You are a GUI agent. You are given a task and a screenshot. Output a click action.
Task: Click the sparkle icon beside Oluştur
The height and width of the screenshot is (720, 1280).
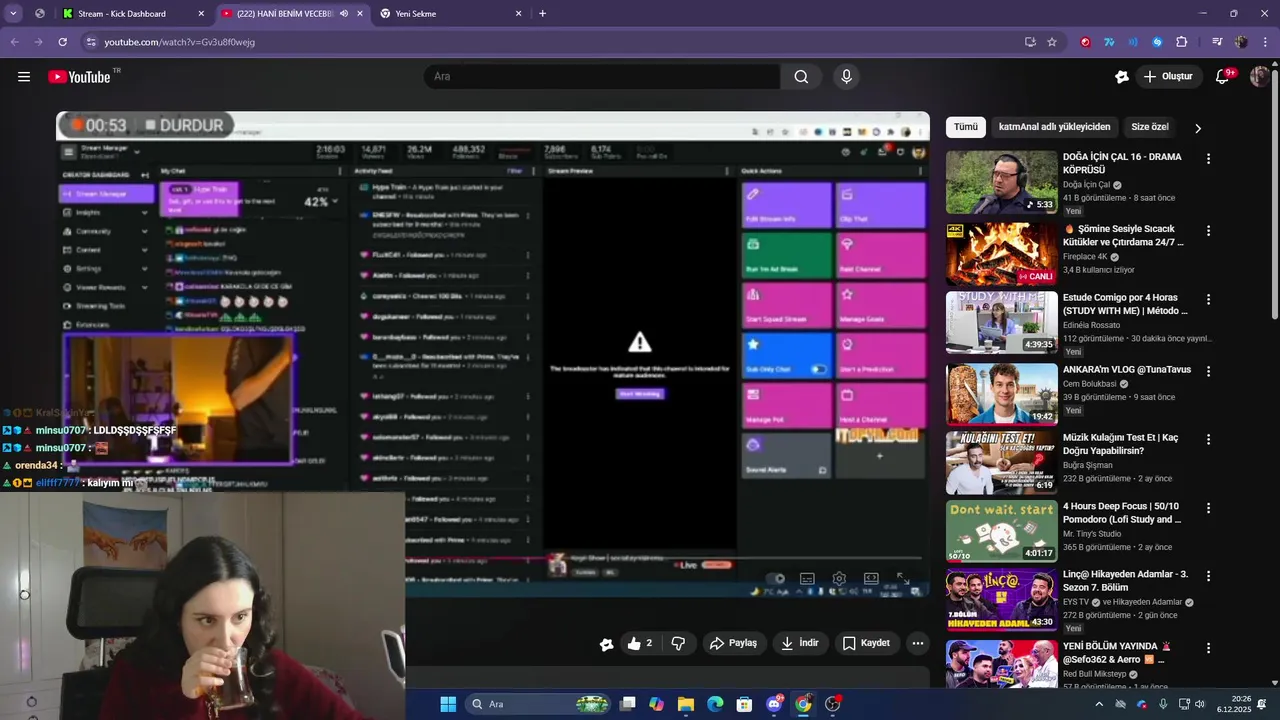1122,77
